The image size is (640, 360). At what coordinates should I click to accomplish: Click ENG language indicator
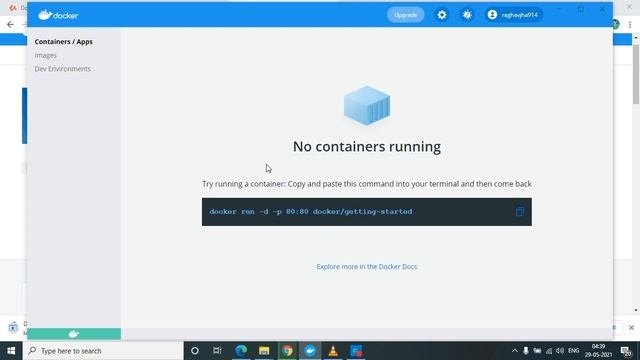click(573, 351)
